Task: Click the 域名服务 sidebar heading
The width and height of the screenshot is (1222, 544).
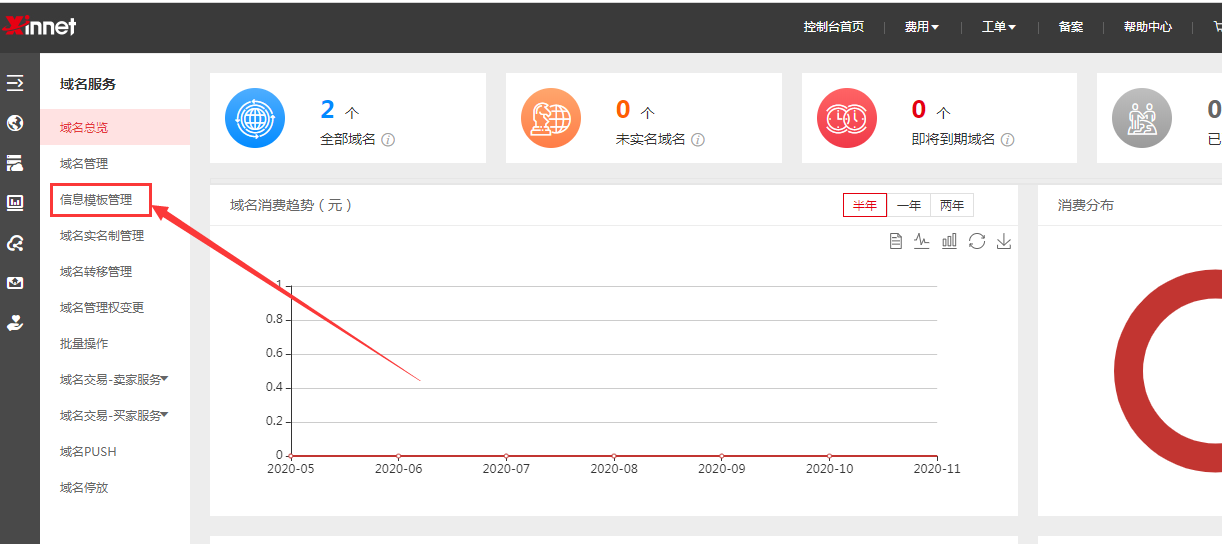Action: [x=88, y=84]
